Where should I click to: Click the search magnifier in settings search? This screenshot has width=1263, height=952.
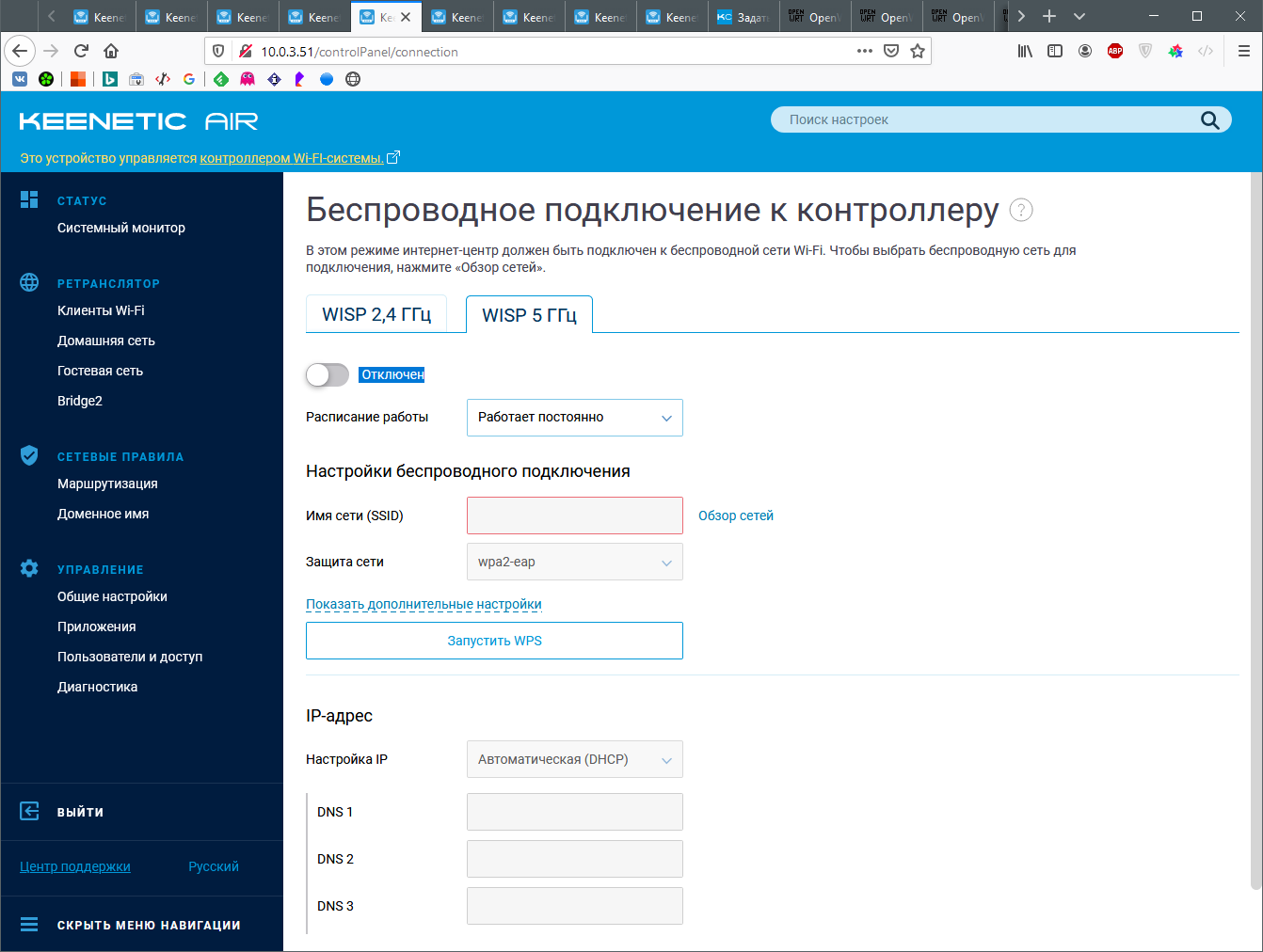[x=1210, y=119]
